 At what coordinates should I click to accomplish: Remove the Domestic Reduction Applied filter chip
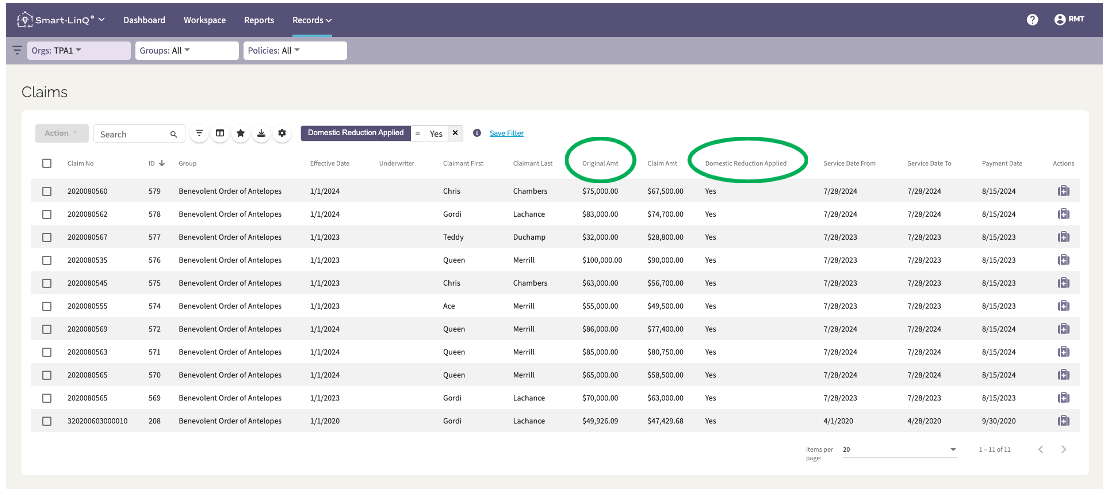[455, 133]
